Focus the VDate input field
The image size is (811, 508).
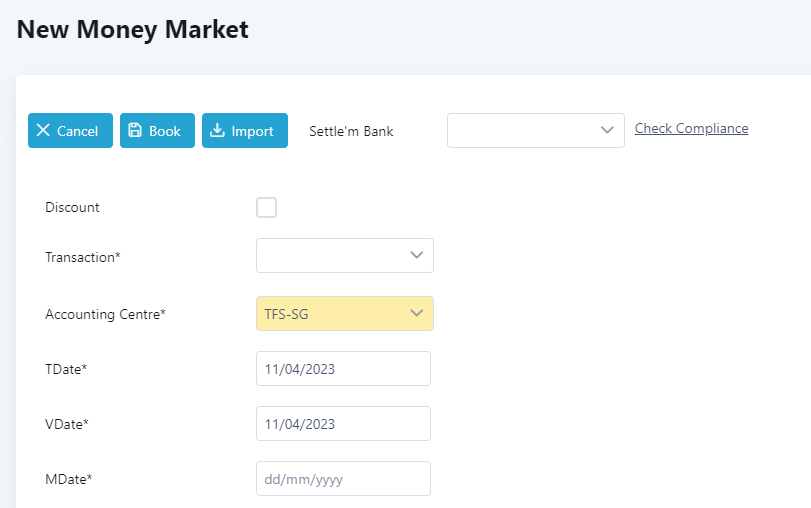[343, 424]
